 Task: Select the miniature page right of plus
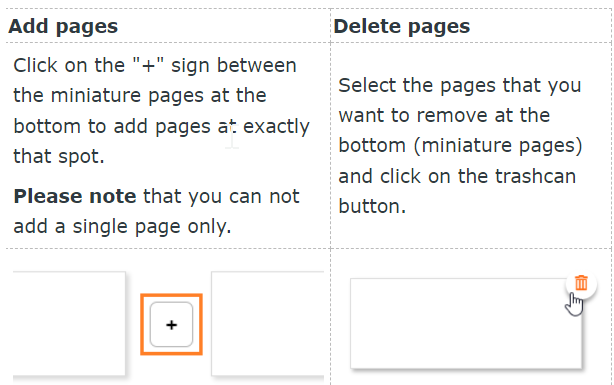tap(267, 324)
